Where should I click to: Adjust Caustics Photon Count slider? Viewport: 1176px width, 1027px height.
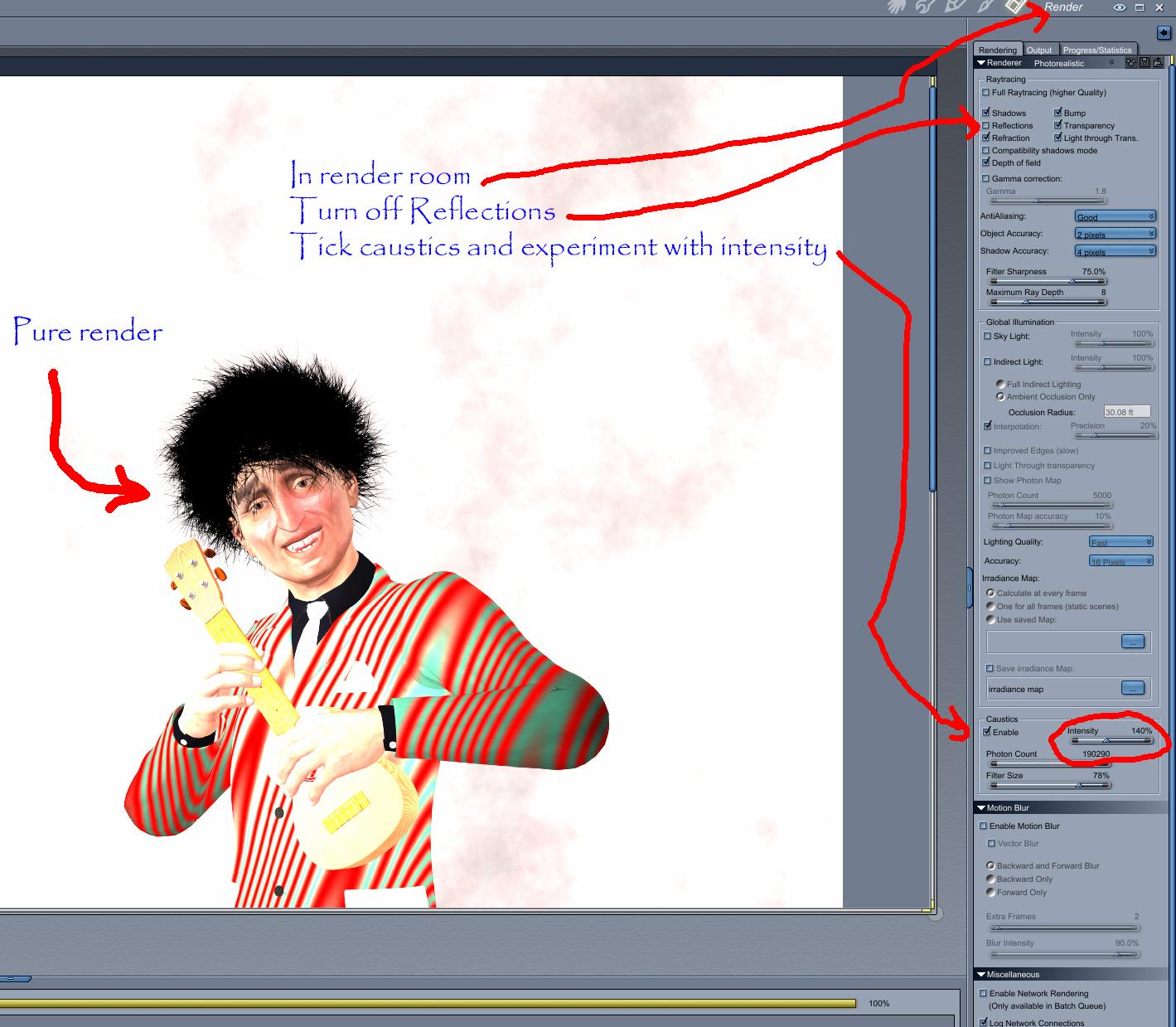pyautogui.click(x=1048, y=763)
